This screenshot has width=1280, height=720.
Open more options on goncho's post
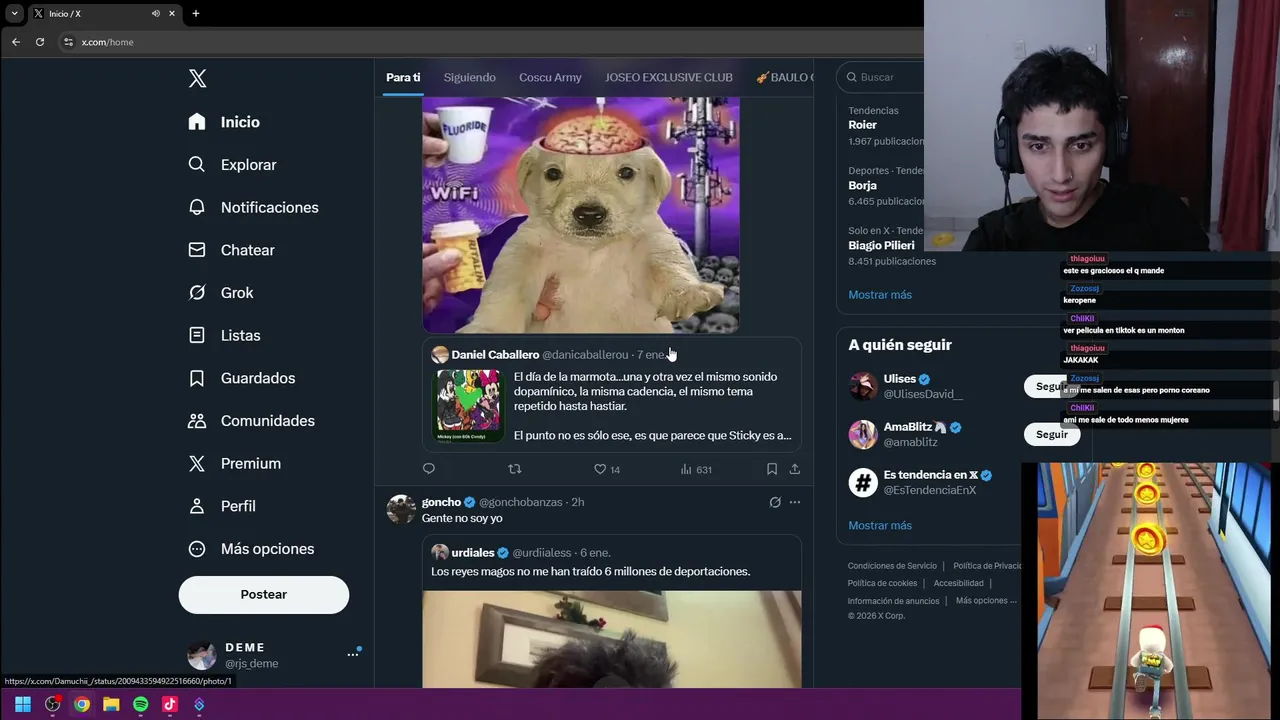point(795,502)
